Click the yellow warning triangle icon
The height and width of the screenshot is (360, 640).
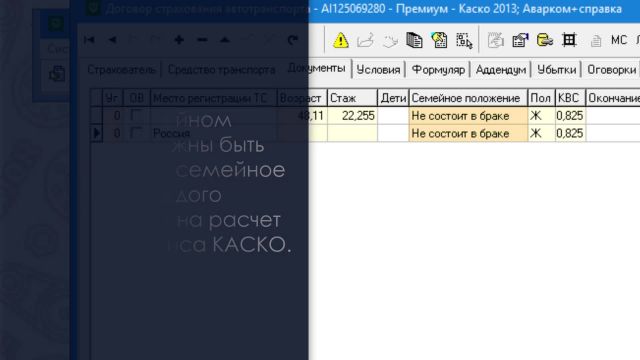pyautogui.click(x=340, y=40)
